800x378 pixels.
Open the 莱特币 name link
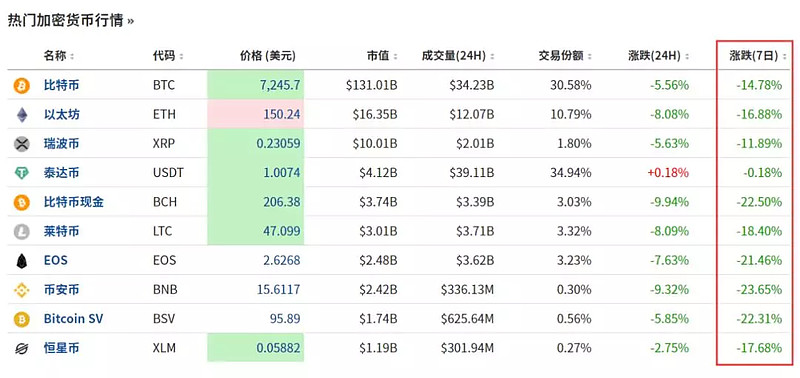point(62,232)
